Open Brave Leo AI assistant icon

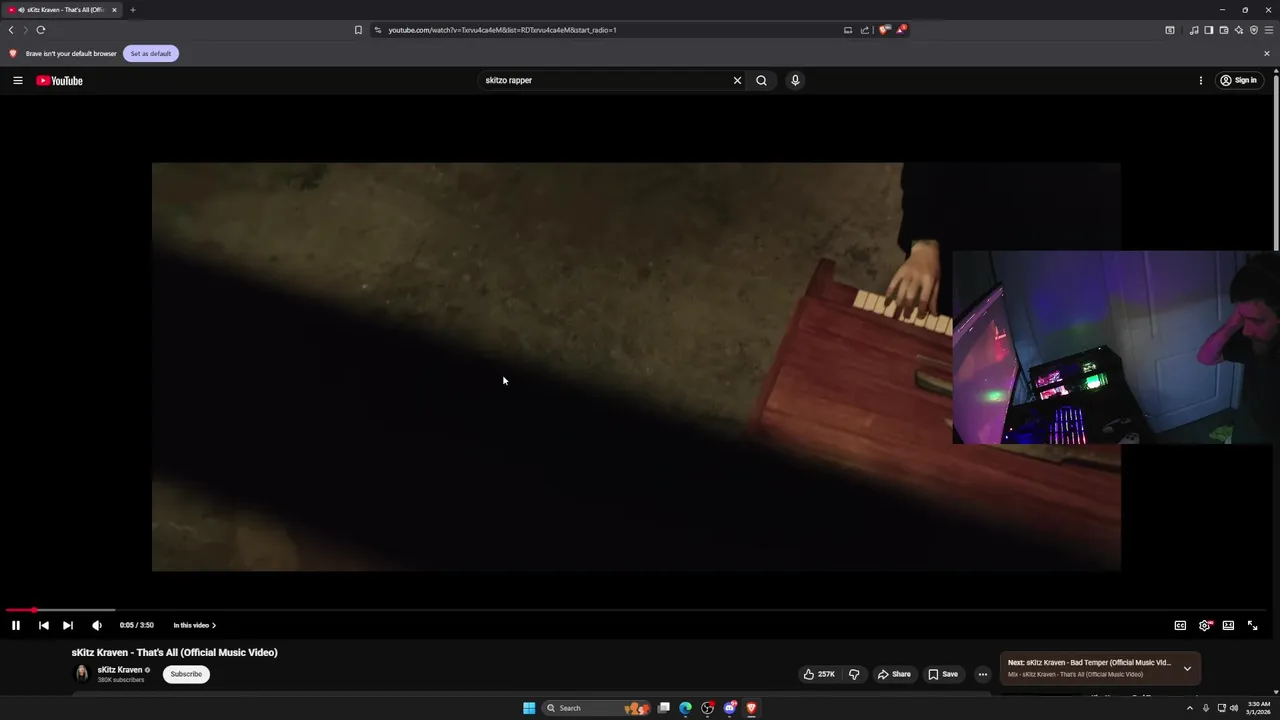[1239, 30]
